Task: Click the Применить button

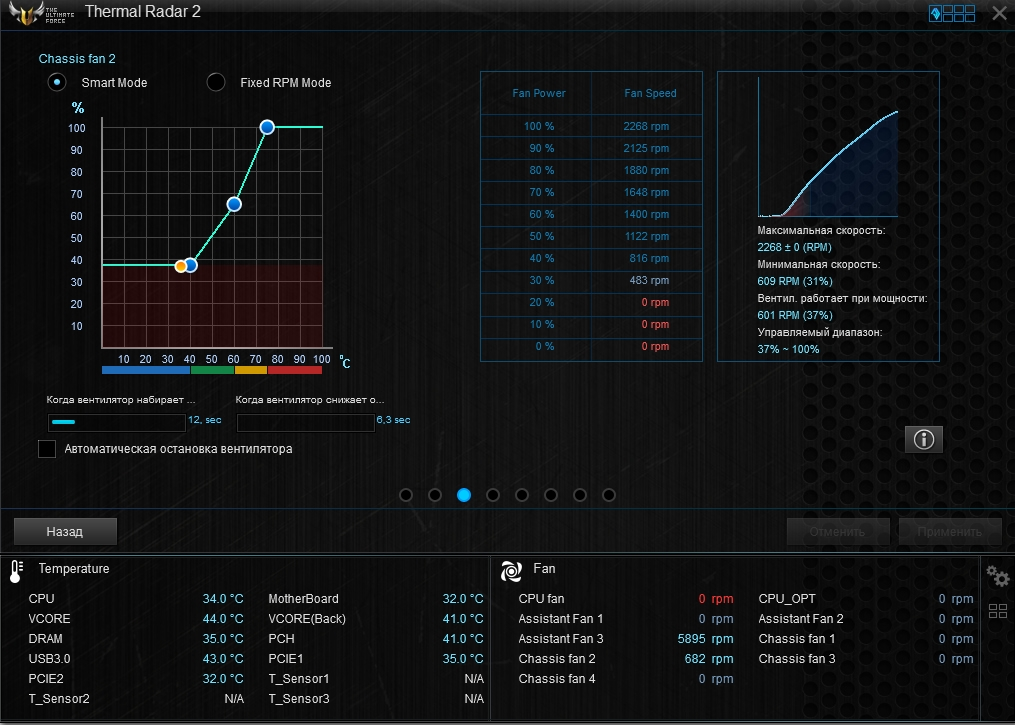Action: pyautogui.click(x=950, y=531)
